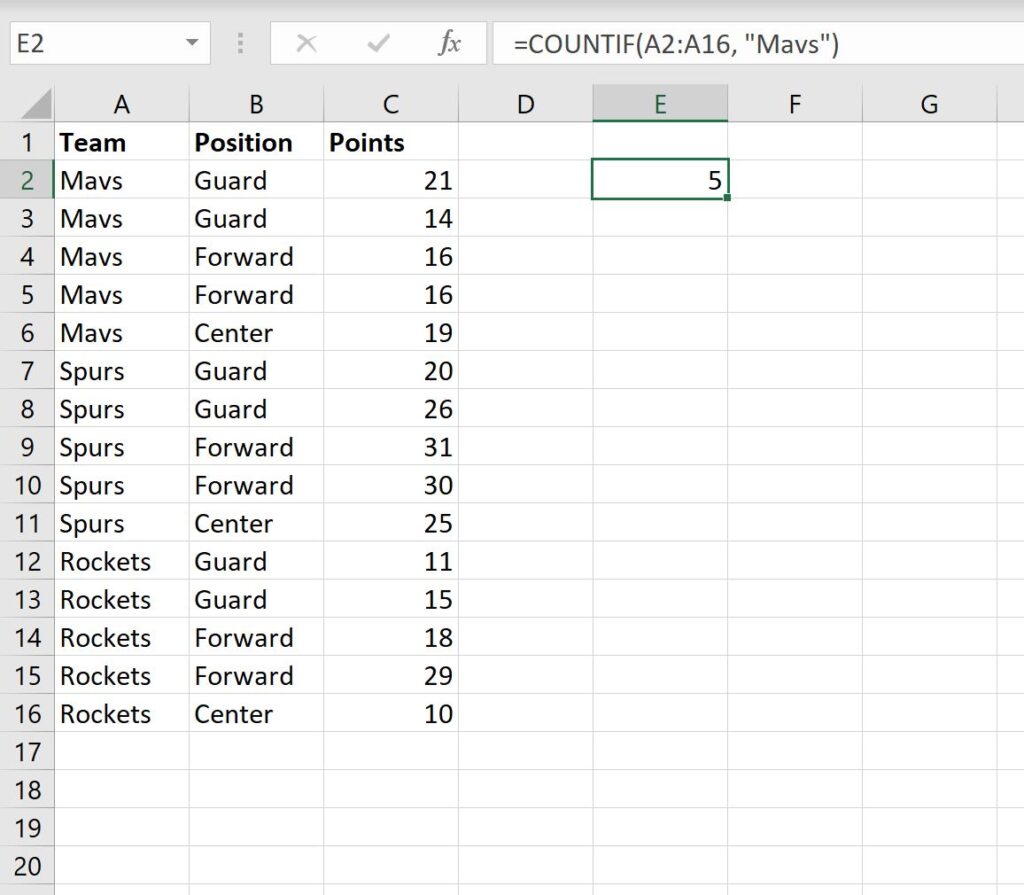Image resolution: width=1024 pixels, height=895 pixels.
Task: Select column E header
Action: [x=659, y=103]
